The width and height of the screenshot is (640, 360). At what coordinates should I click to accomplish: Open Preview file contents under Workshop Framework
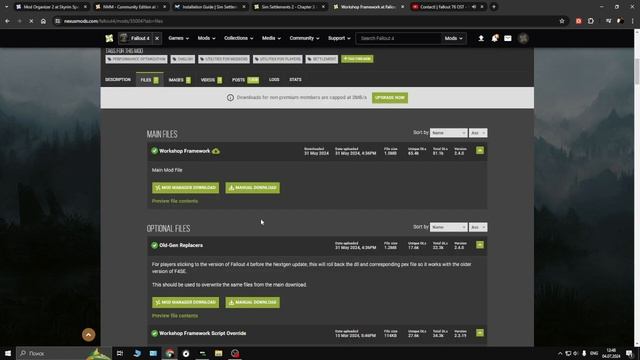(x=175, y=201)
